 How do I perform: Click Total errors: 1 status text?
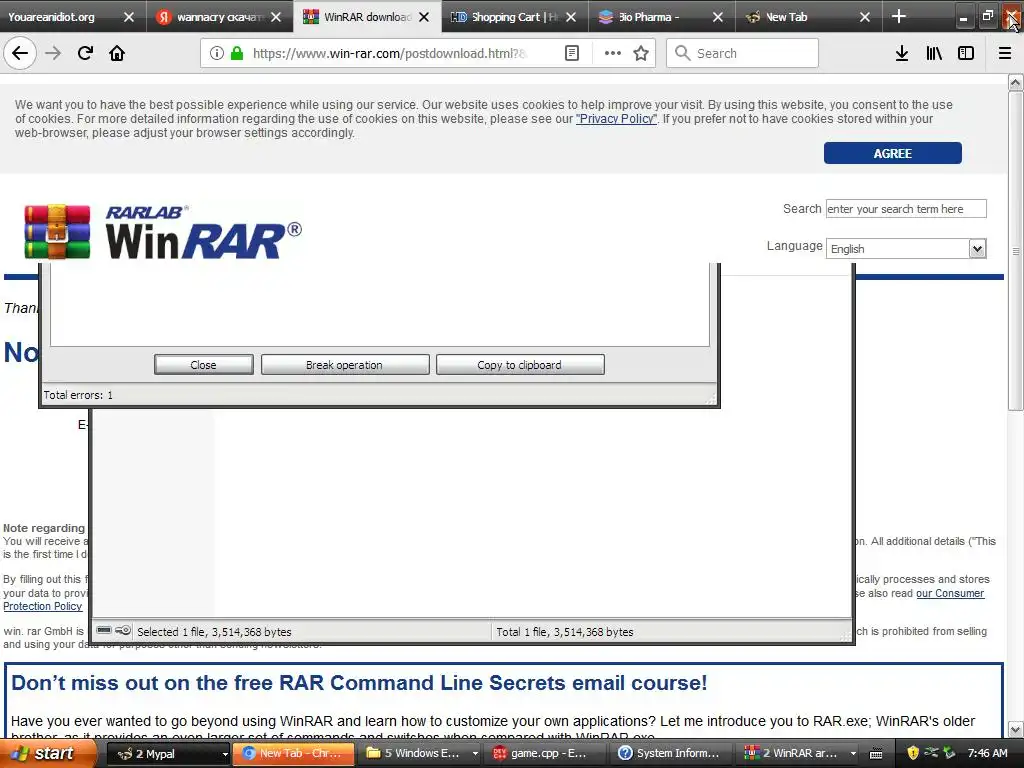tap(78, 395)
